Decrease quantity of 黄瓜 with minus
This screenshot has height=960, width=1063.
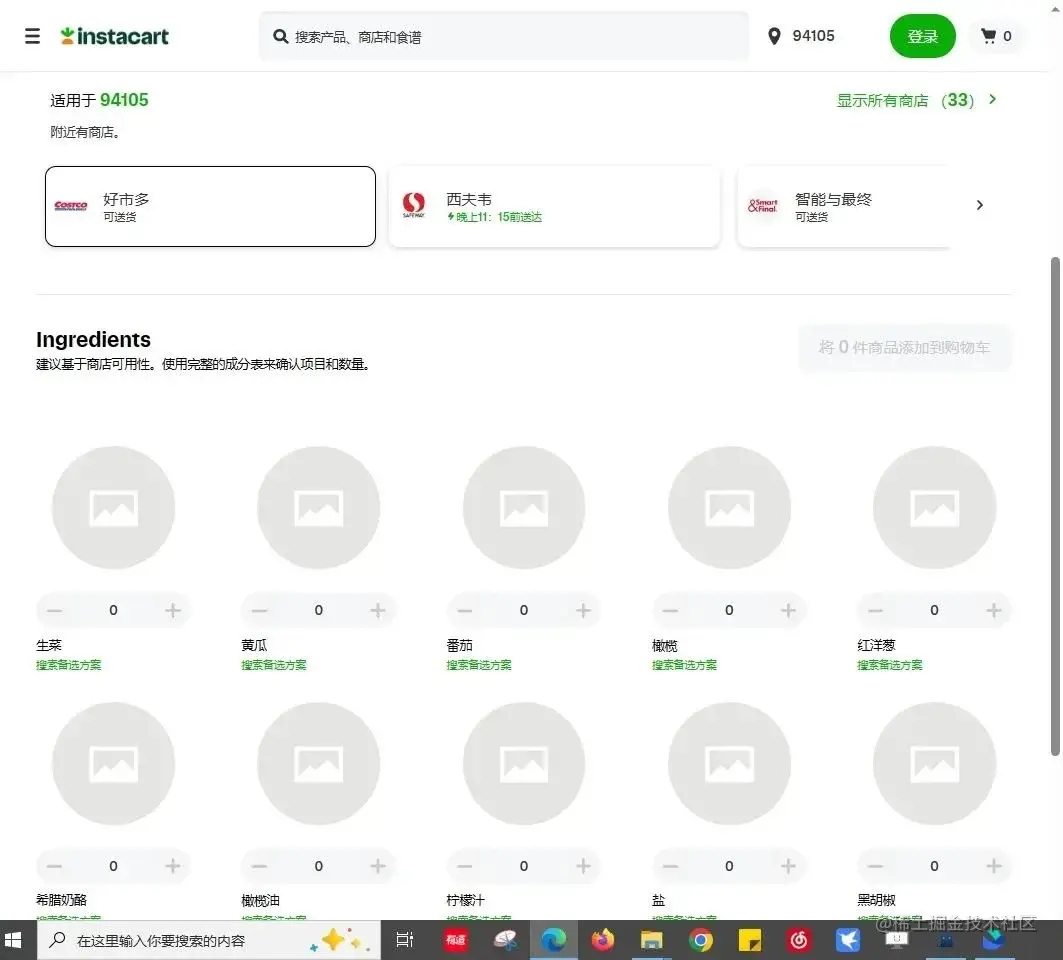260,610
